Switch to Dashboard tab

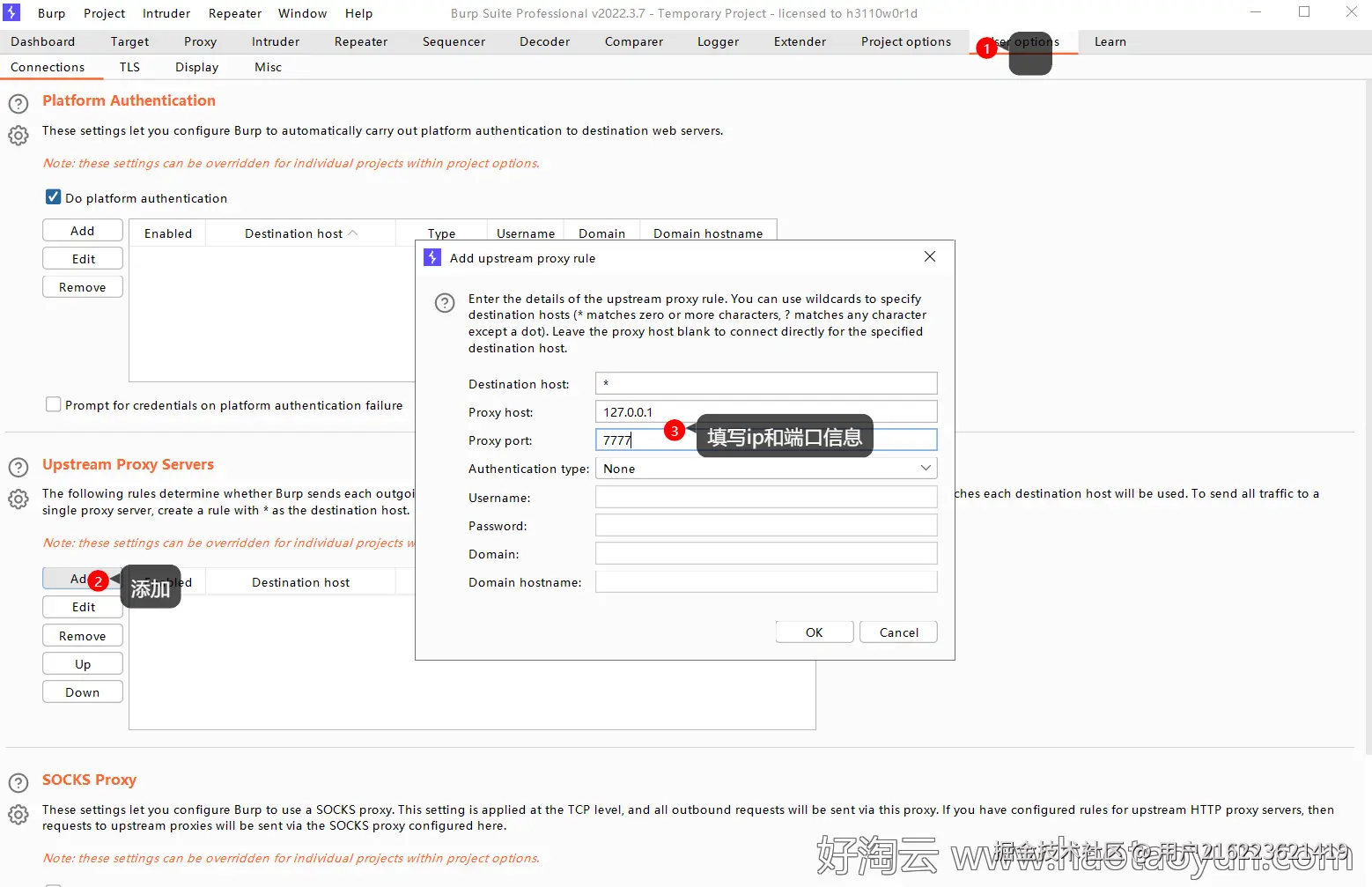(x=42, y=41)
